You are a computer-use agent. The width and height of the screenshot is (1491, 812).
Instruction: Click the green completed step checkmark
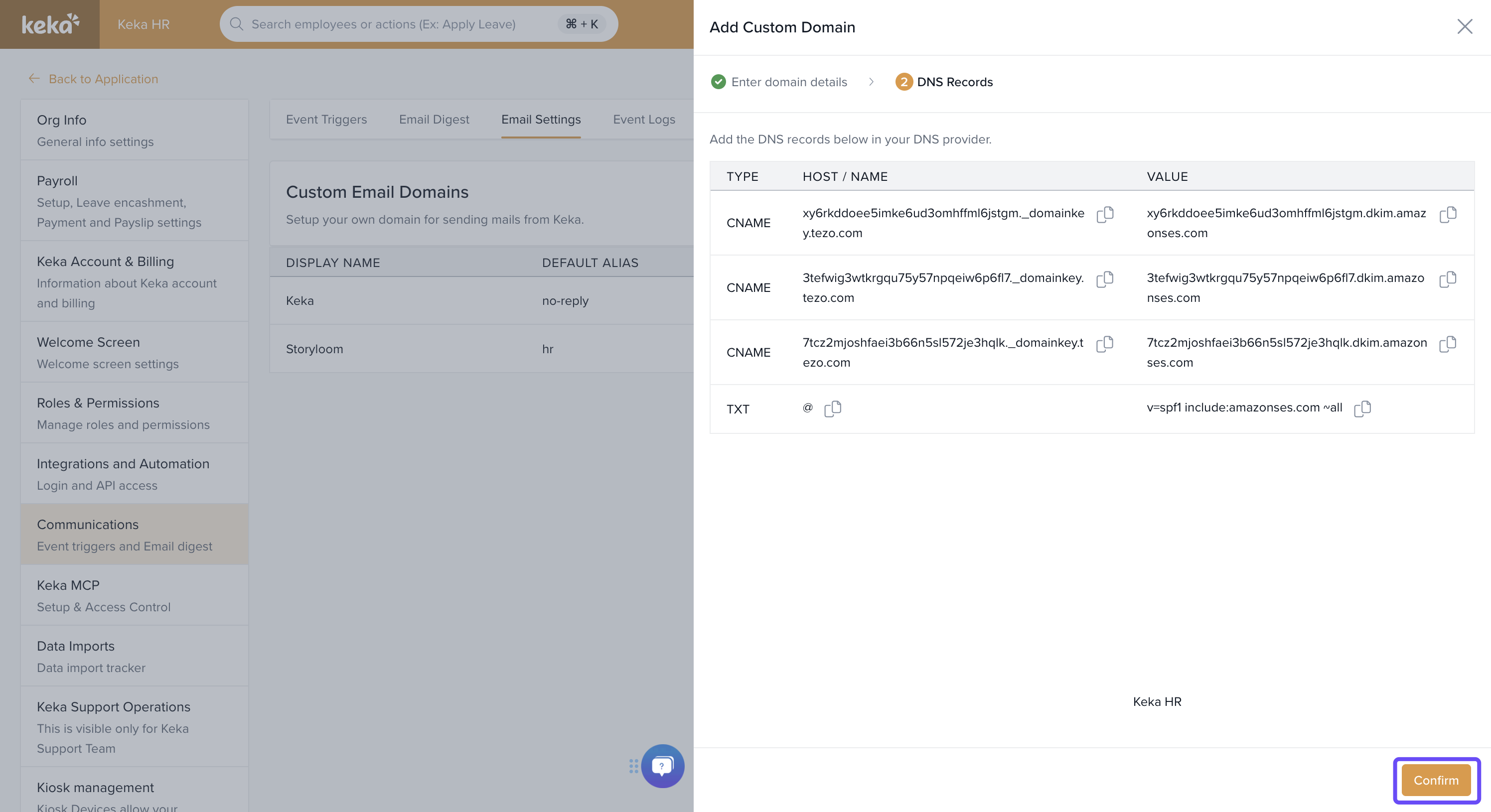(718, 82)
